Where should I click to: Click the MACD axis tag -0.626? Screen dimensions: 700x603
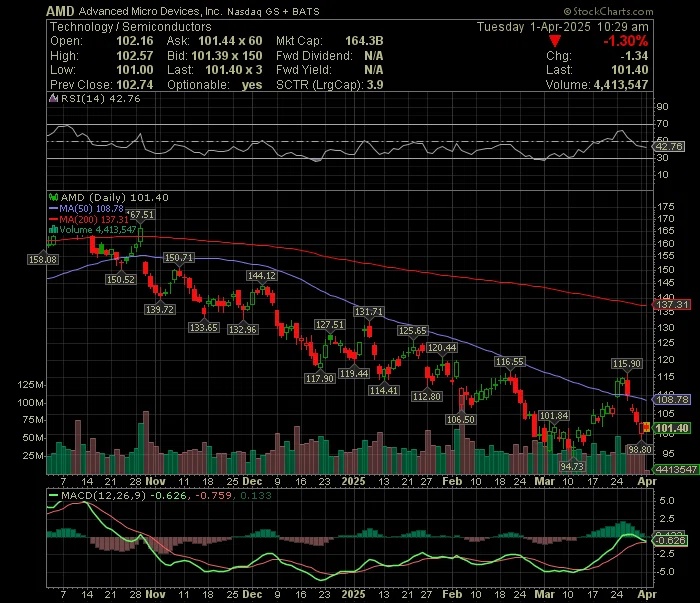[669, 541]
